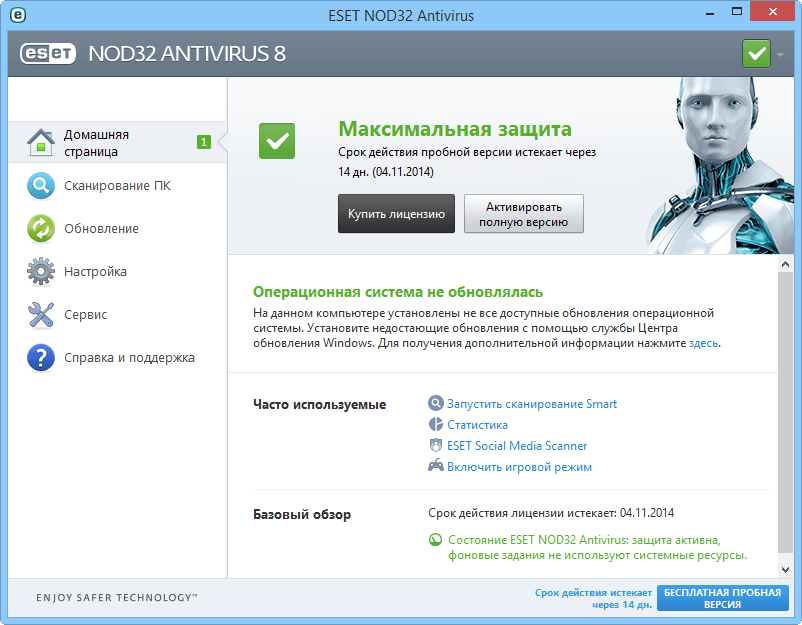The image size is (802, 625).
Task: Click the gamepad icon for игровой режим
Action: pos(435,466)
